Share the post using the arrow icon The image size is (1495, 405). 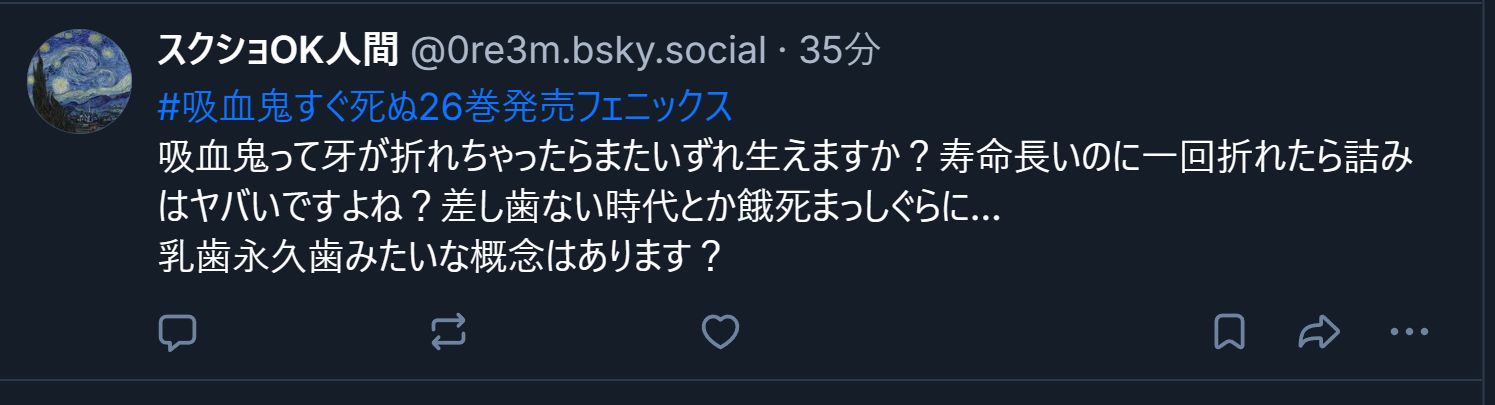coord(1318,332)
